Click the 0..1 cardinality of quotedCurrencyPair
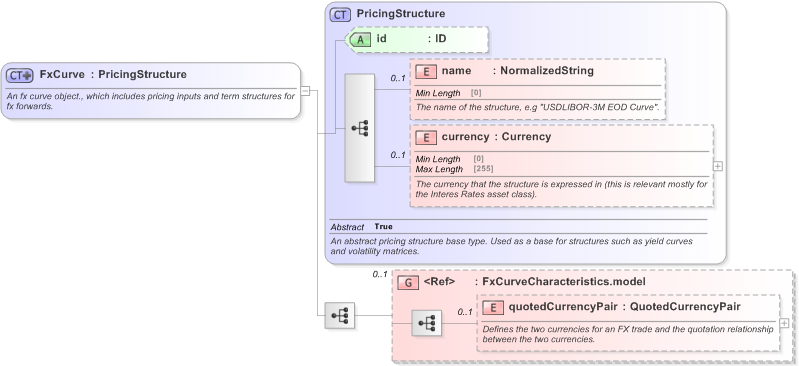Screen dimensions: 799x366 coord(465,312)
